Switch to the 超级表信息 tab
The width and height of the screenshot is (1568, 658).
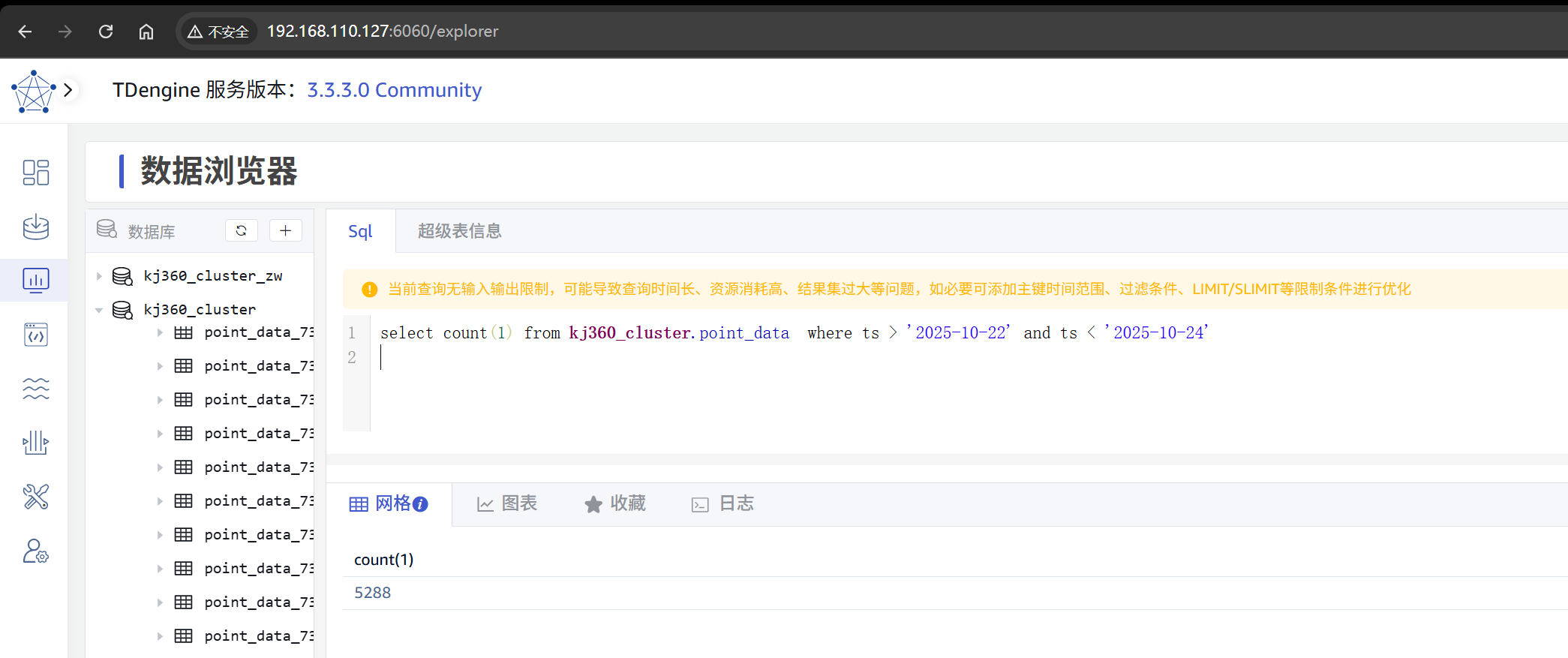pyautogui.click(x=459, y=231)
